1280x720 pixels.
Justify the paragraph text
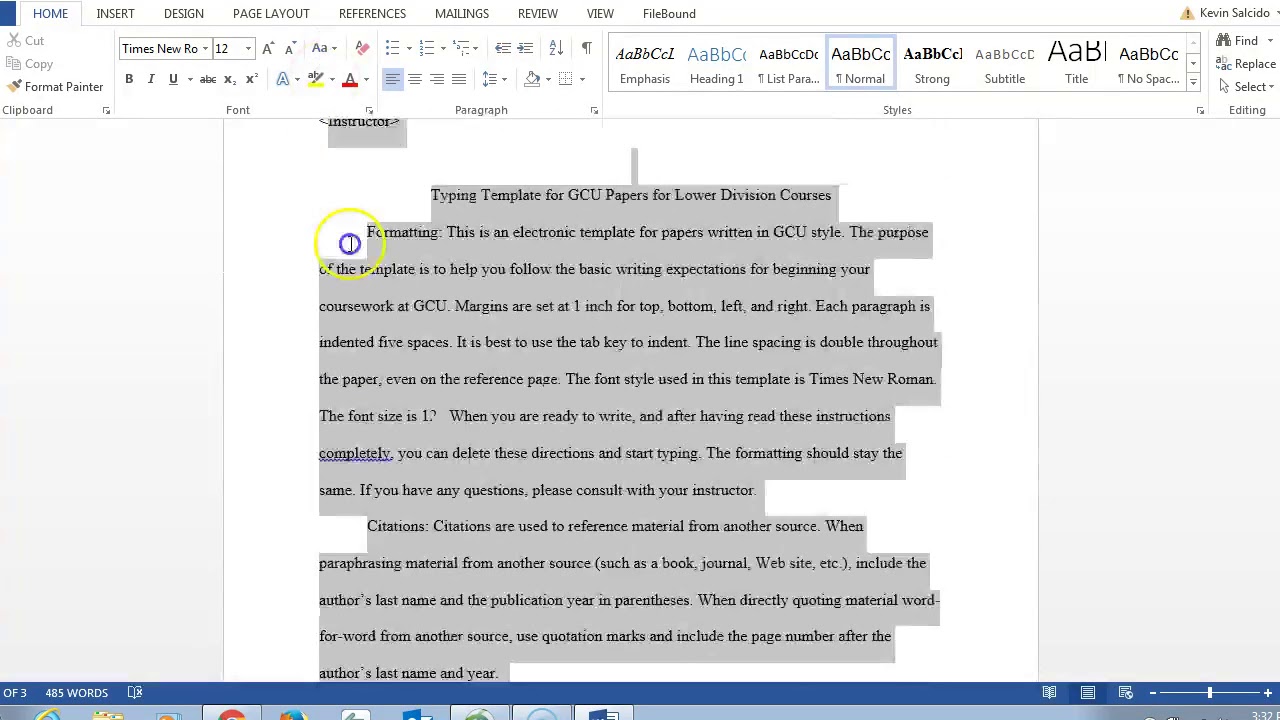(x=458, y=79)
